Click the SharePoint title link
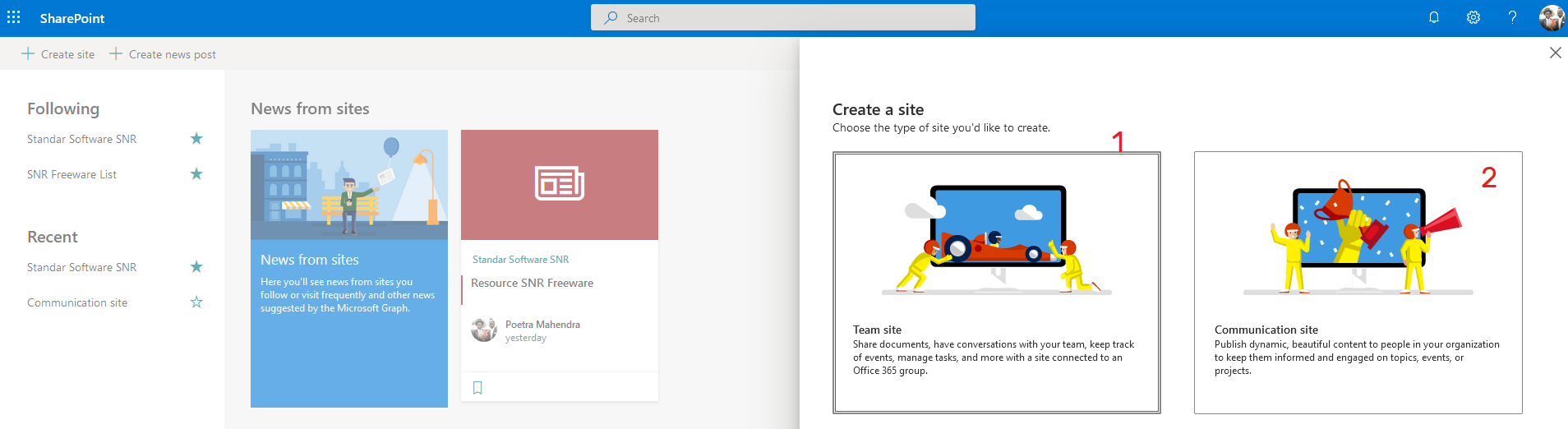 (72, 18)
